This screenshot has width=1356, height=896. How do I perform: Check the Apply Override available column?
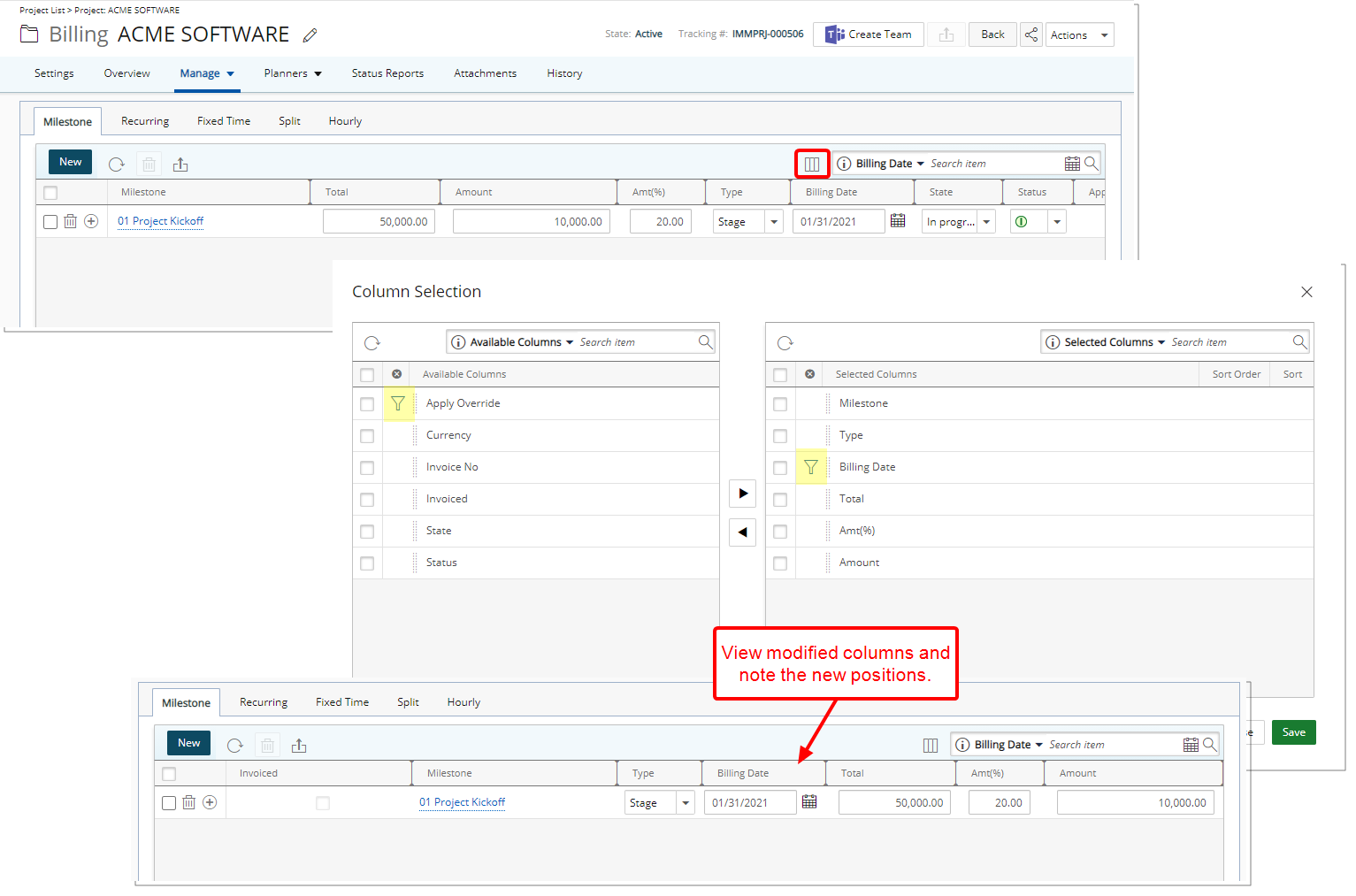pos(367,404)
